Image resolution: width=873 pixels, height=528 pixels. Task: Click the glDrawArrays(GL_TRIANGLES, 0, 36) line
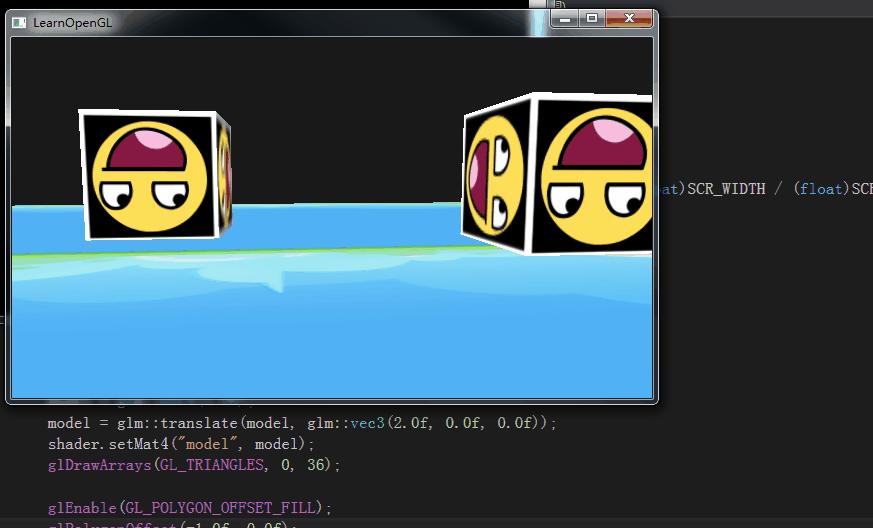pos(194,465)
